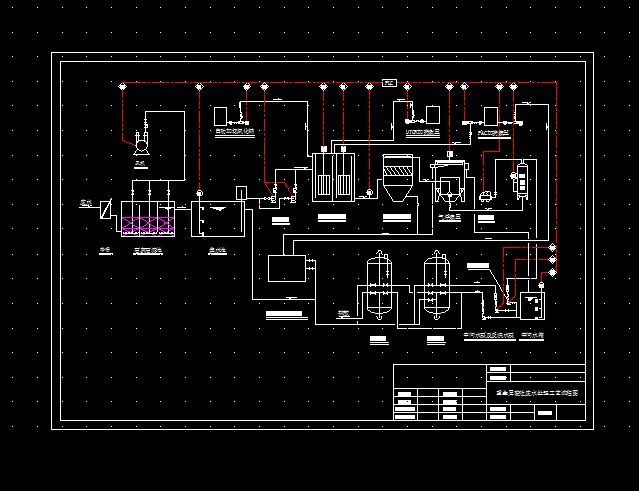
Task: Click the leftmost dosing tank near top center
Action: pos(220,116)
